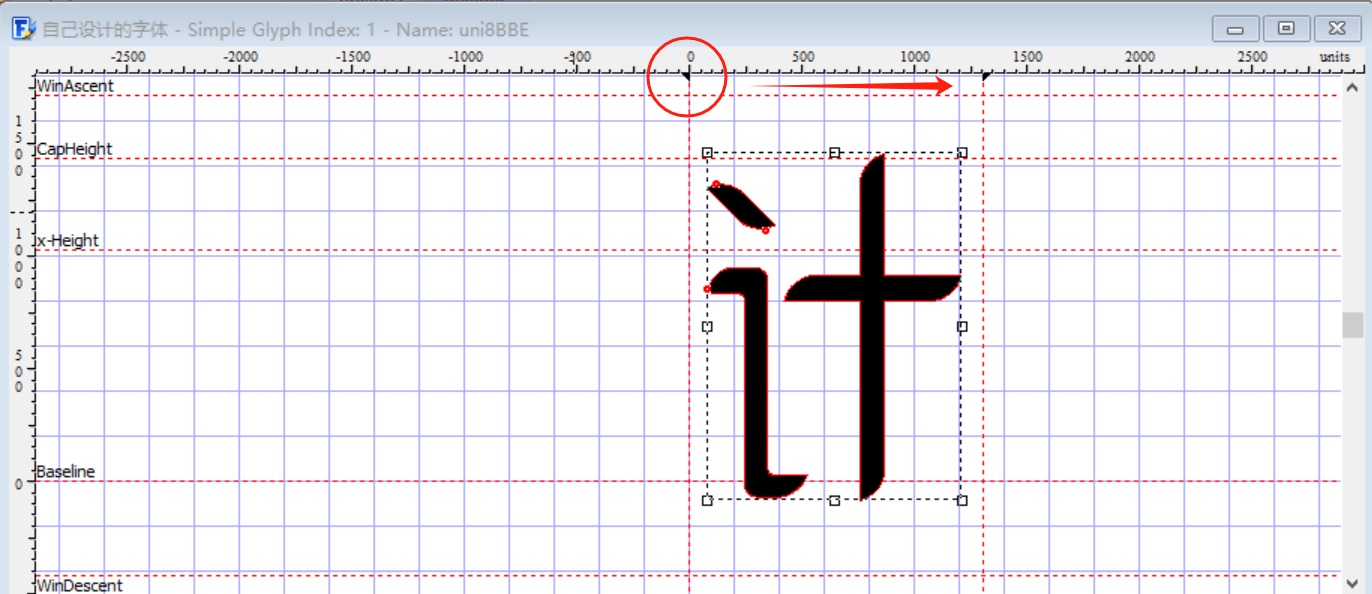
Task: Click the CapHeight guideline label
Action: (75, 149)
